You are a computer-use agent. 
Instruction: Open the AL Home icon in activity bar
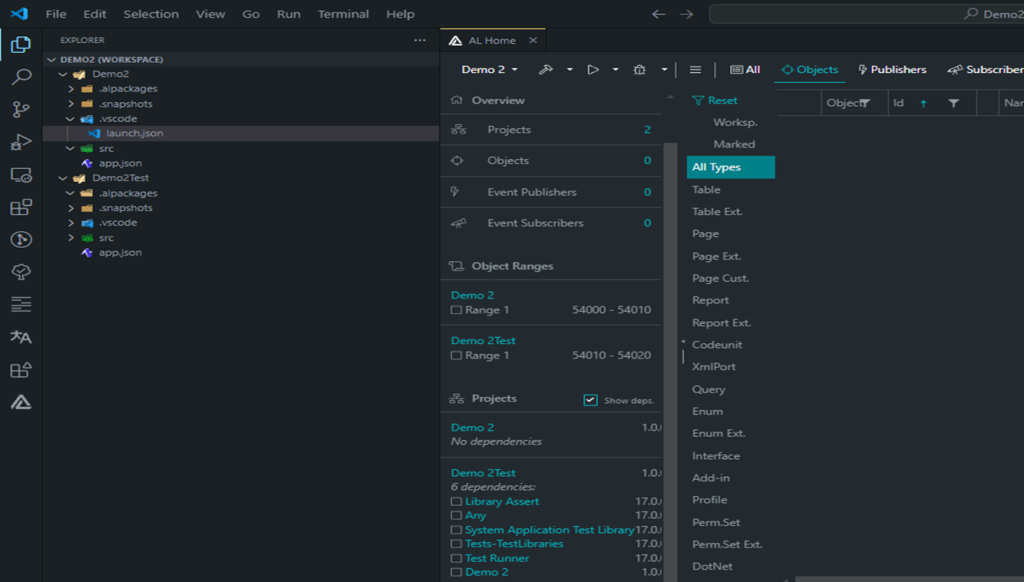(21, 402)
